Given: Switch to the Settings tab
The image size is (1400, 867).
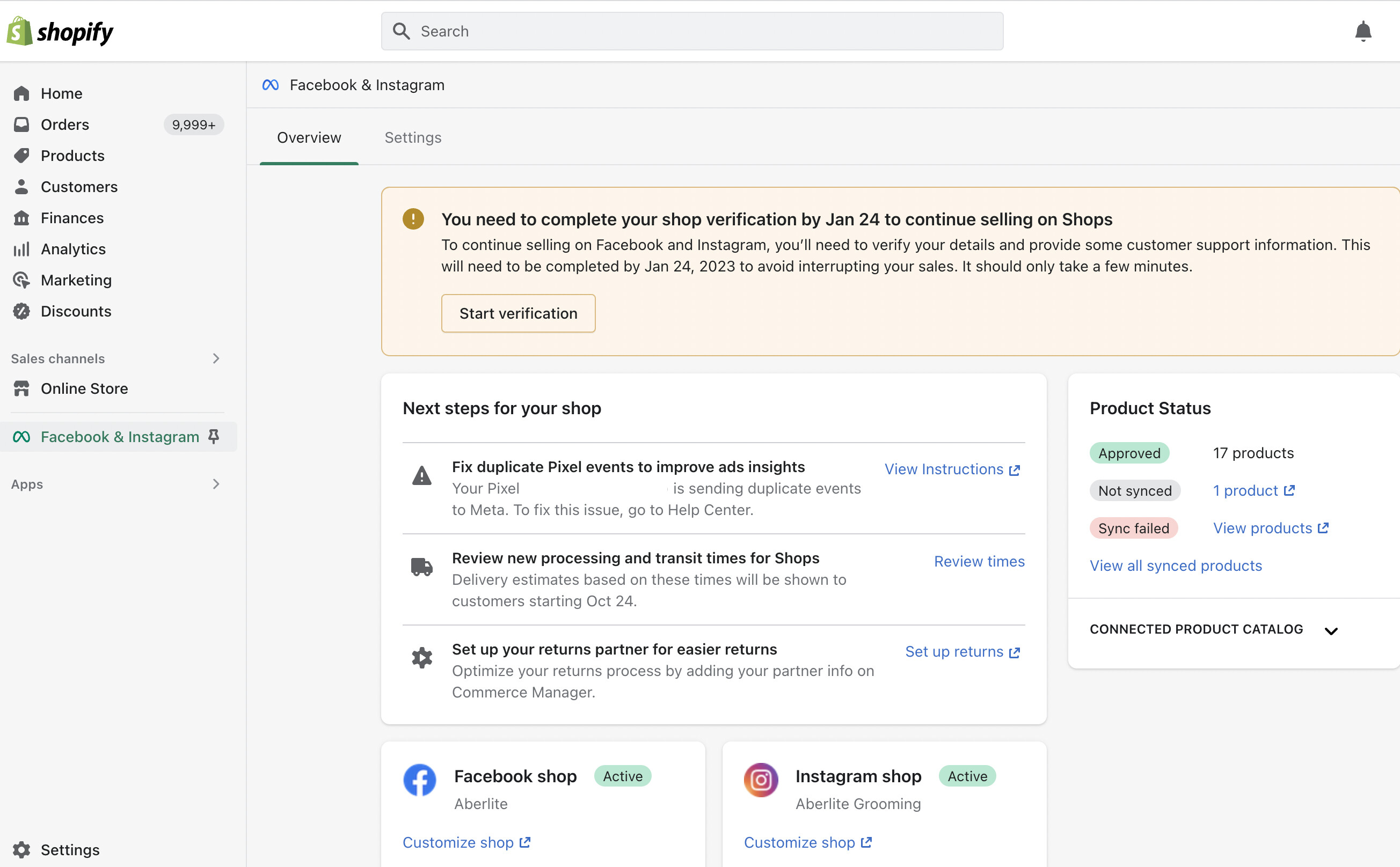Looking at the screenshot, I should [413, 138].
